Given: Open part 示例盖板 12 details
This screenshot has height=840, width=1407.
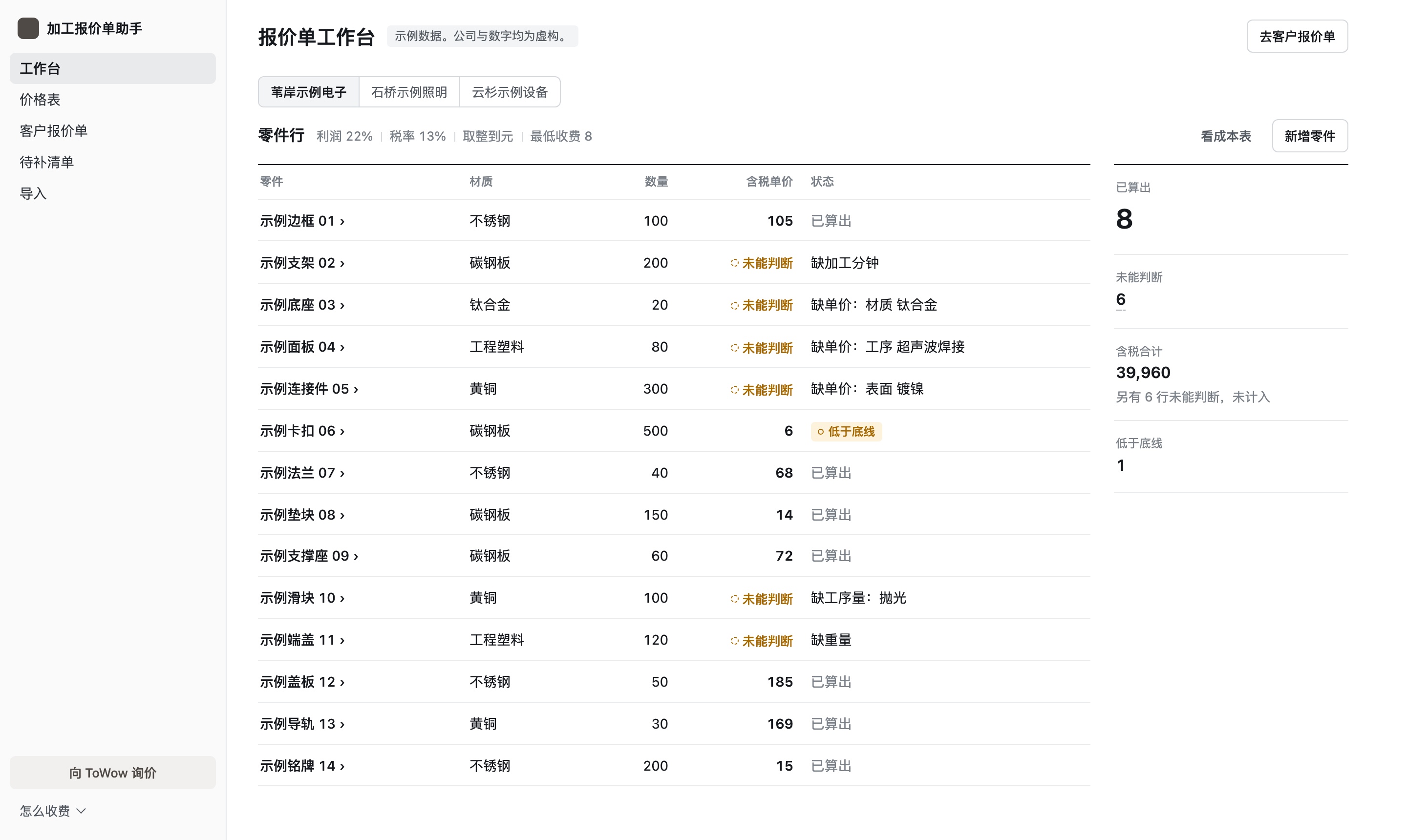Looking at the screenshot, I should [302, 681].
